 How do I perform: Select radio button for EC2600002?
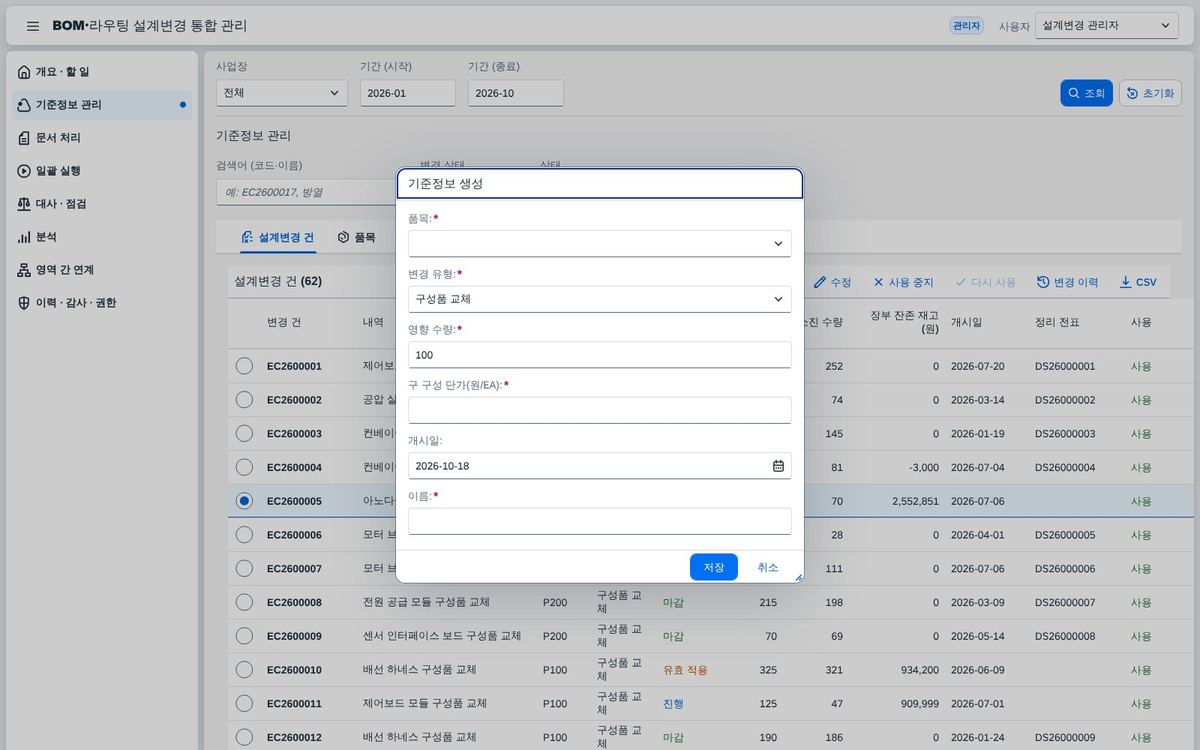[244, 400]
